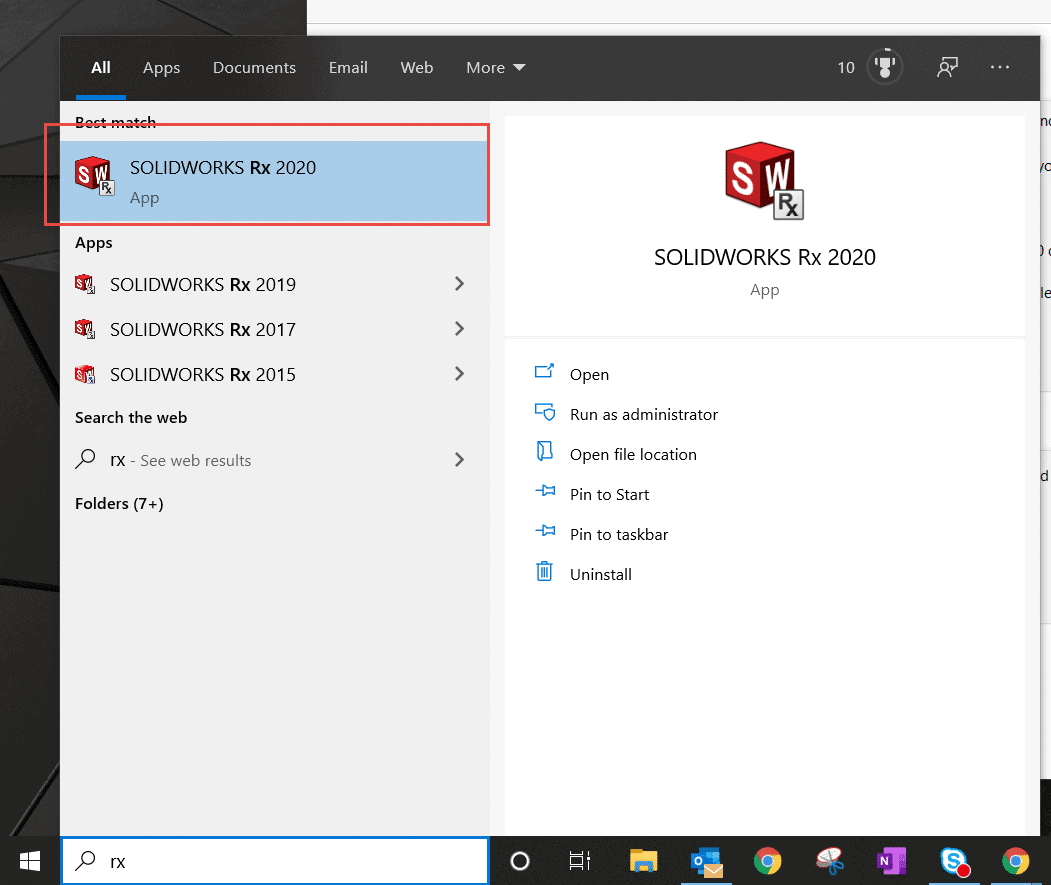This screenshot has width=1051, height=885.
Task: Choose Open file location
Action: point(633,455)
